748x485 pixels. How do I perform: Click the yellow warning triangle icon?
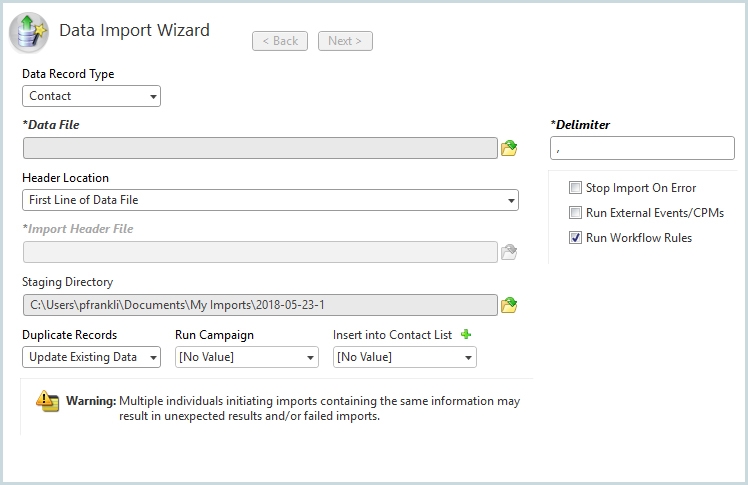coord(48,400)
